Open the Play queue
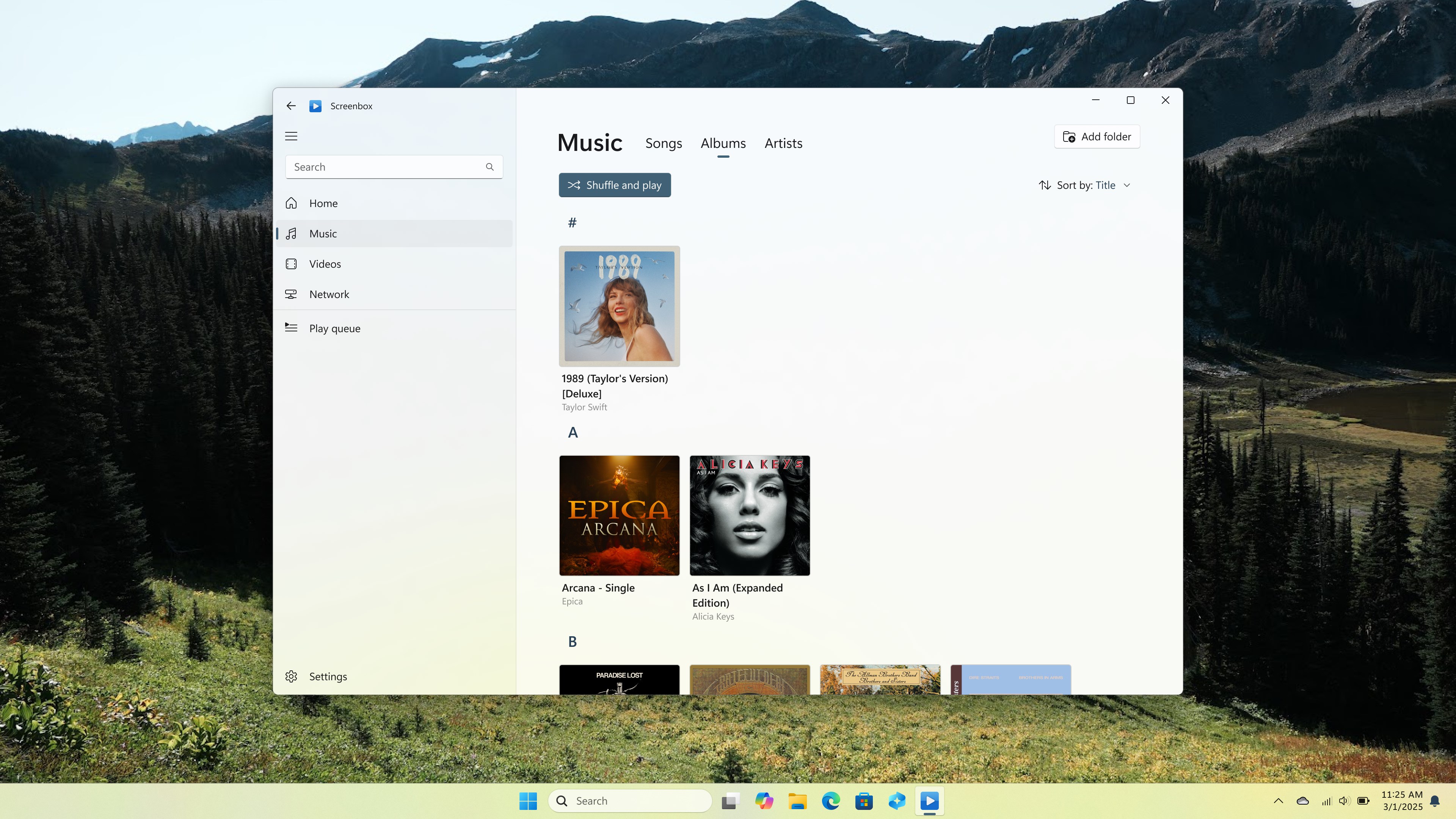The image size is (1456, 819). click(334, 328)
